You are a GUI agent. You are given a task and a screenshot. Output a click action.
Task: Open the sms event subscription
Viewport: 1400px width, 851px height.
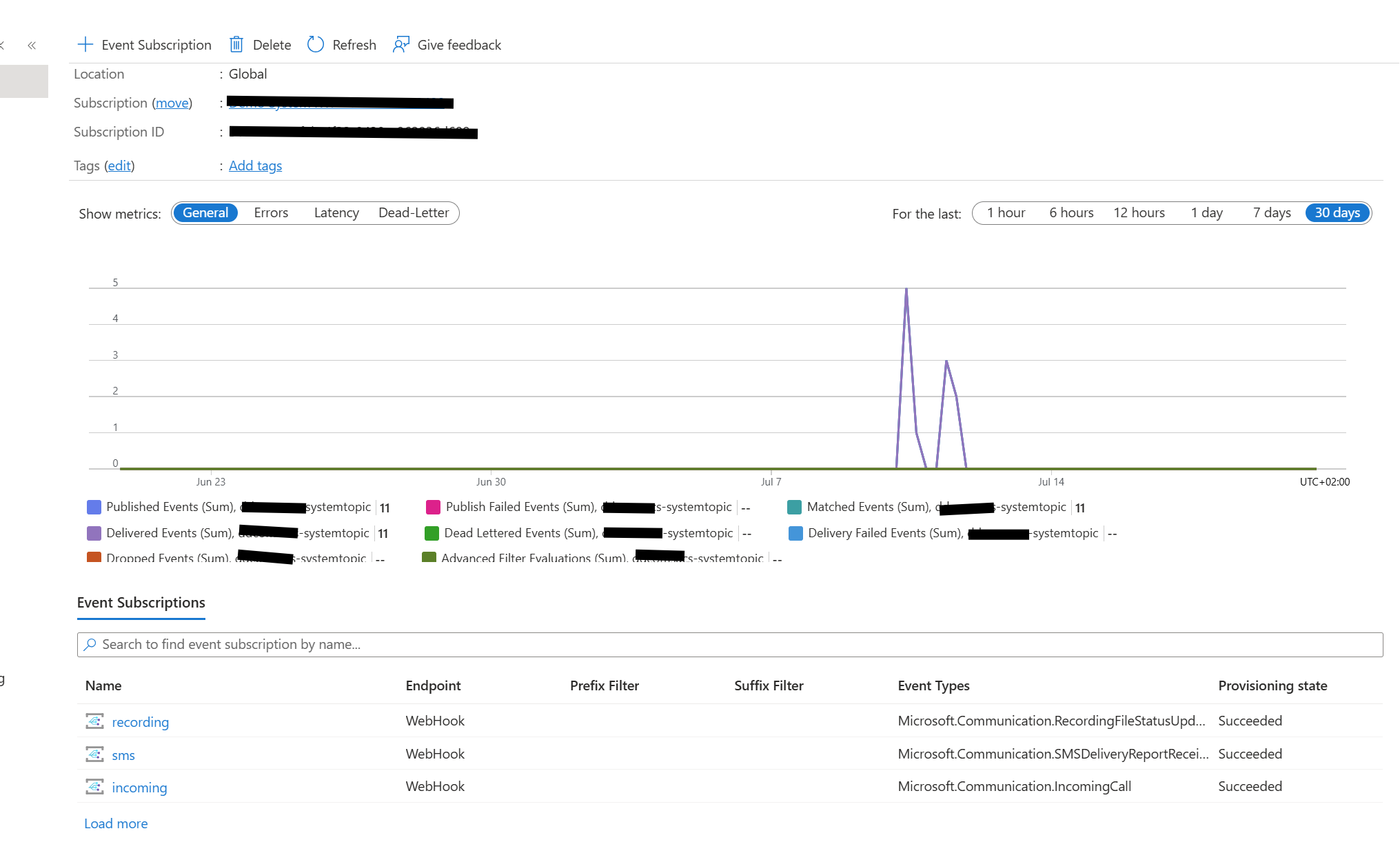click(x=123, y=755)
